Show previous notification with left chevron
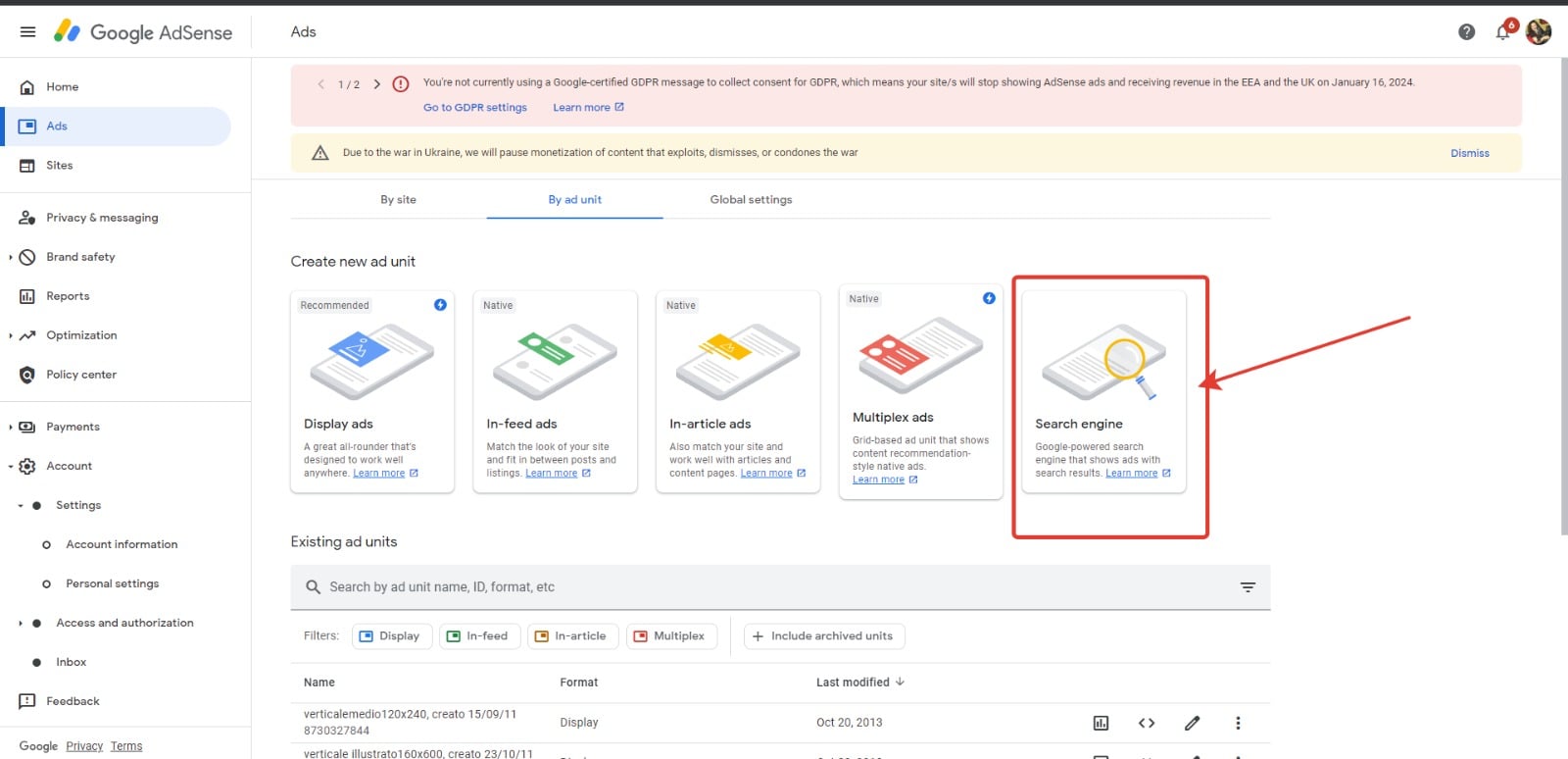The image size is (1568, 759). [x=320, y=84]
